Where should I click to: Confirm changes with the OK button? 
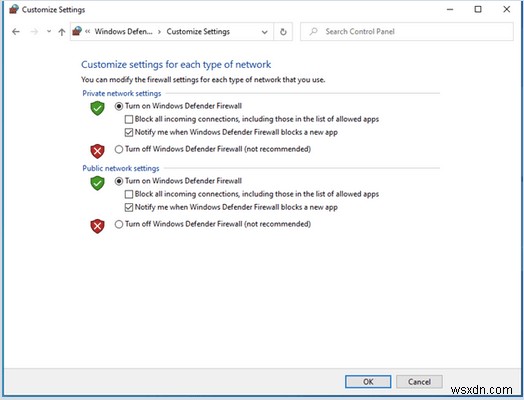click(368, 382)
